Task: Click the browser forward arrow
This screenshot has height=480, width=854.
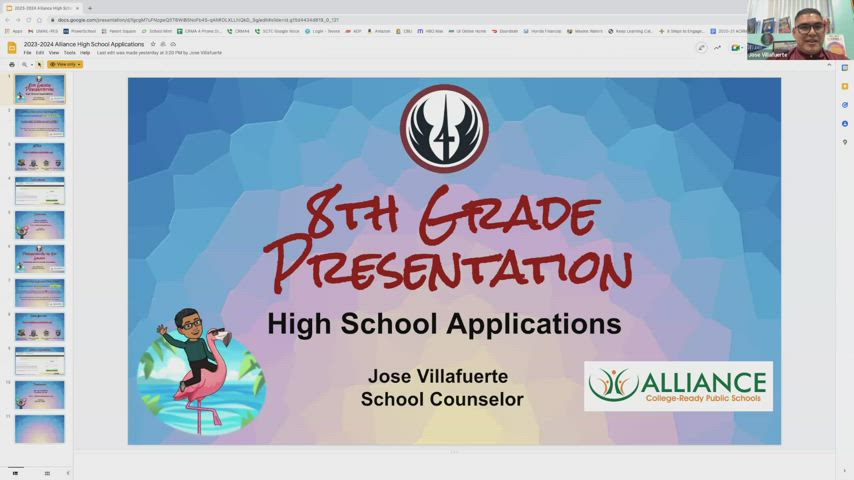Action: [18, 20]
